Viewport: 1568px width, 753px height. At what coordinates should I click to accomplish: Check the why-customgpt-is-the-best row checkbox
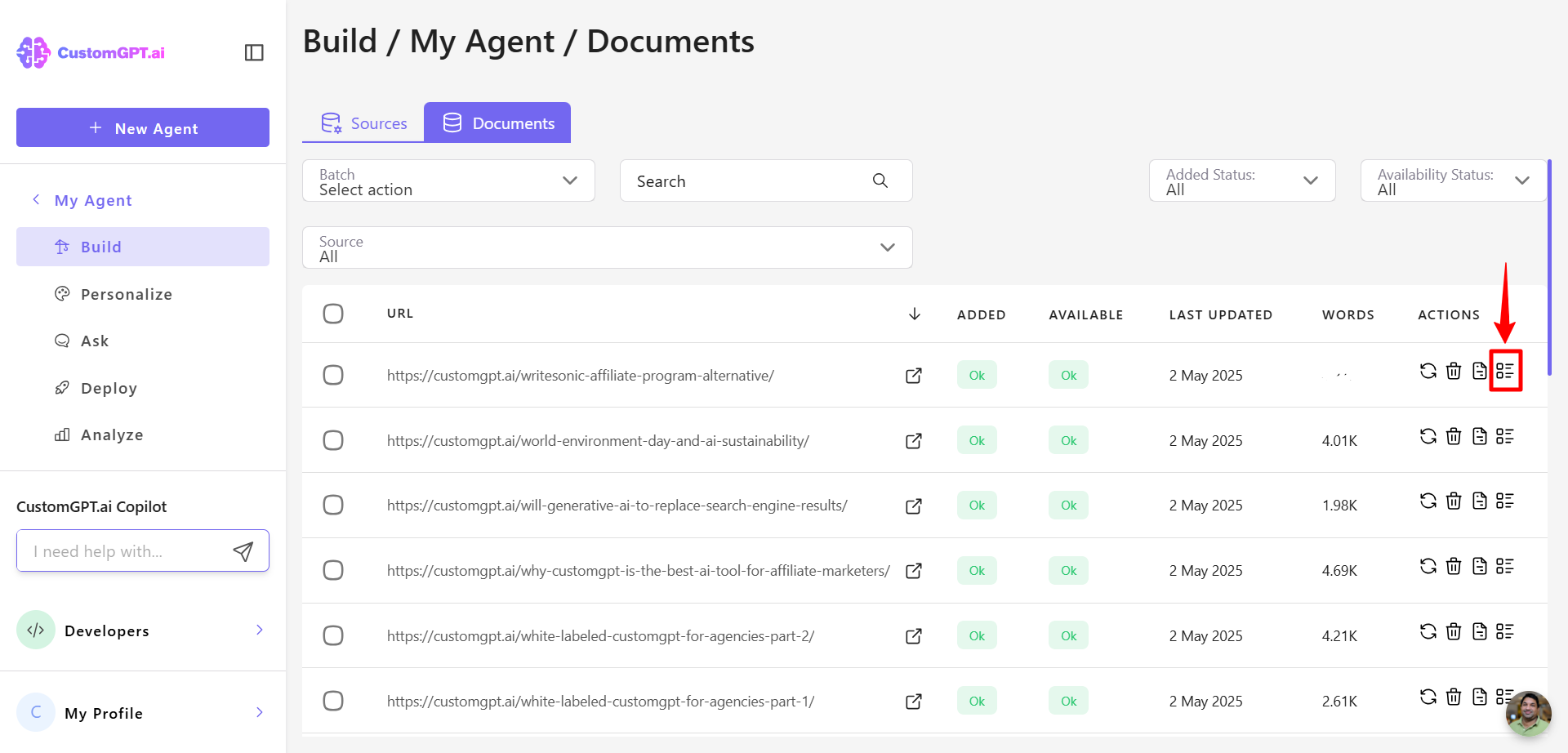(333, 570)
